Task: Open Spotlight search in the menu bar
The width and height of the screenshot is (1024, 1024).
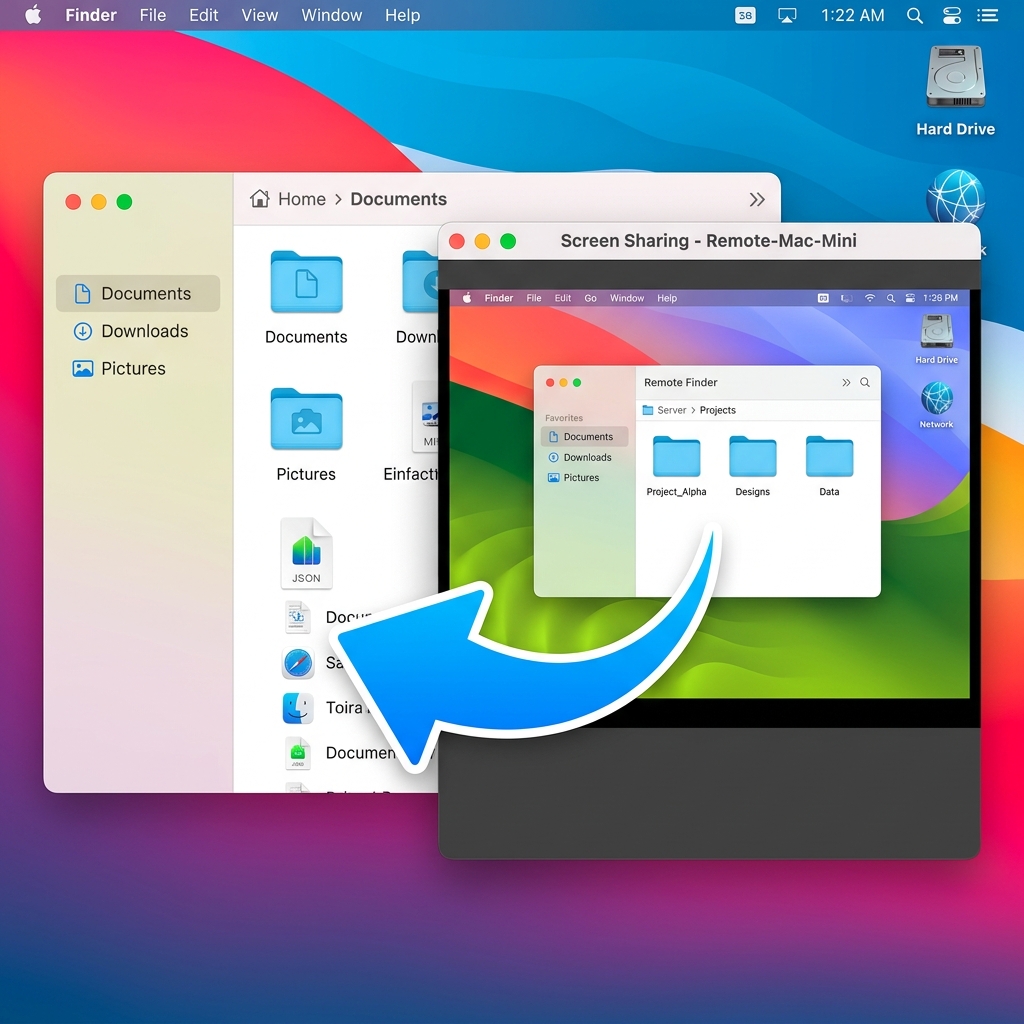Action: click(x=915, y=15)
